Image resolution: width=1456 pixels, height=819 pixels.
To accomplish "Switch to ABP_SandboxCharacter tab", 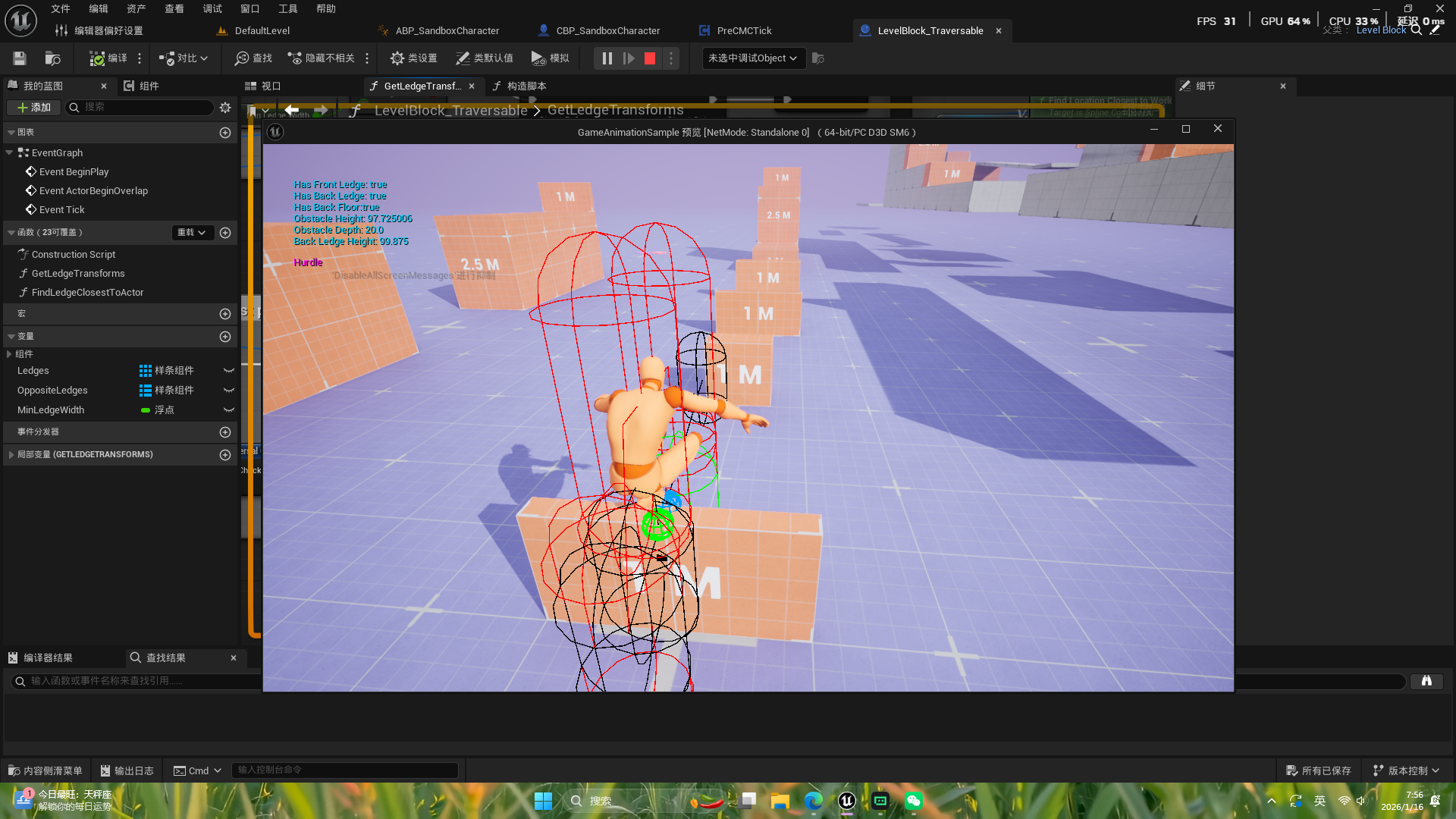I will pyautogui.click(x=447, y=31).
